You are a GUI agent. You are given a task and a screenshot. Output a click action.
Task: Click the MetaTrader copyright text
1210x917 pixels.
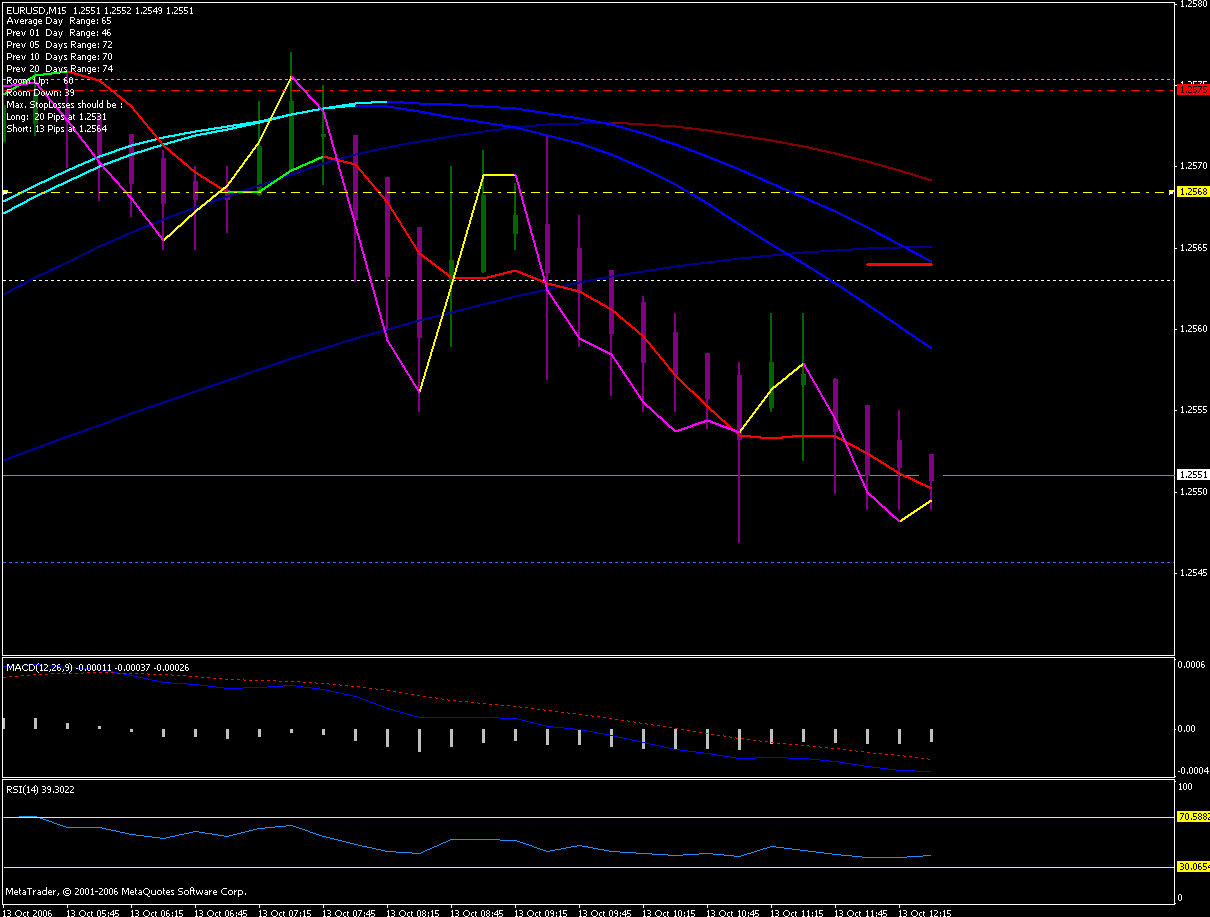click(125, 891)
